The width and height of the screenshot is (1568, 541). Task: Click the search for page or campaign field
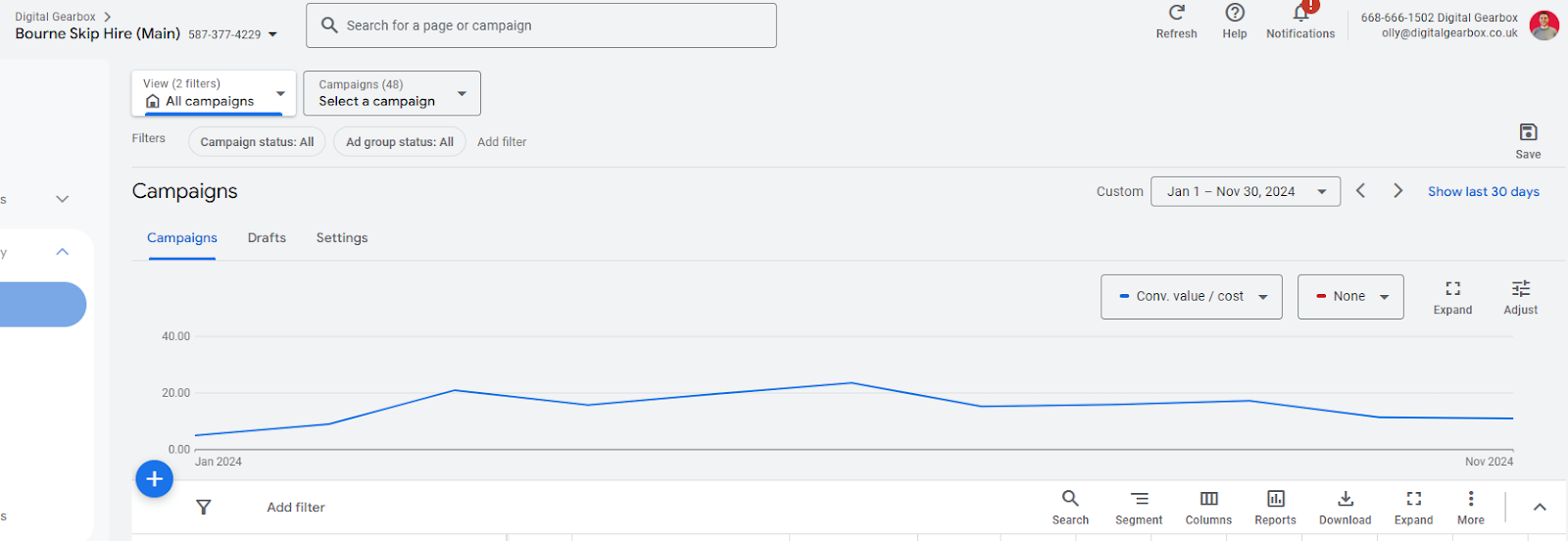[541, 25]
